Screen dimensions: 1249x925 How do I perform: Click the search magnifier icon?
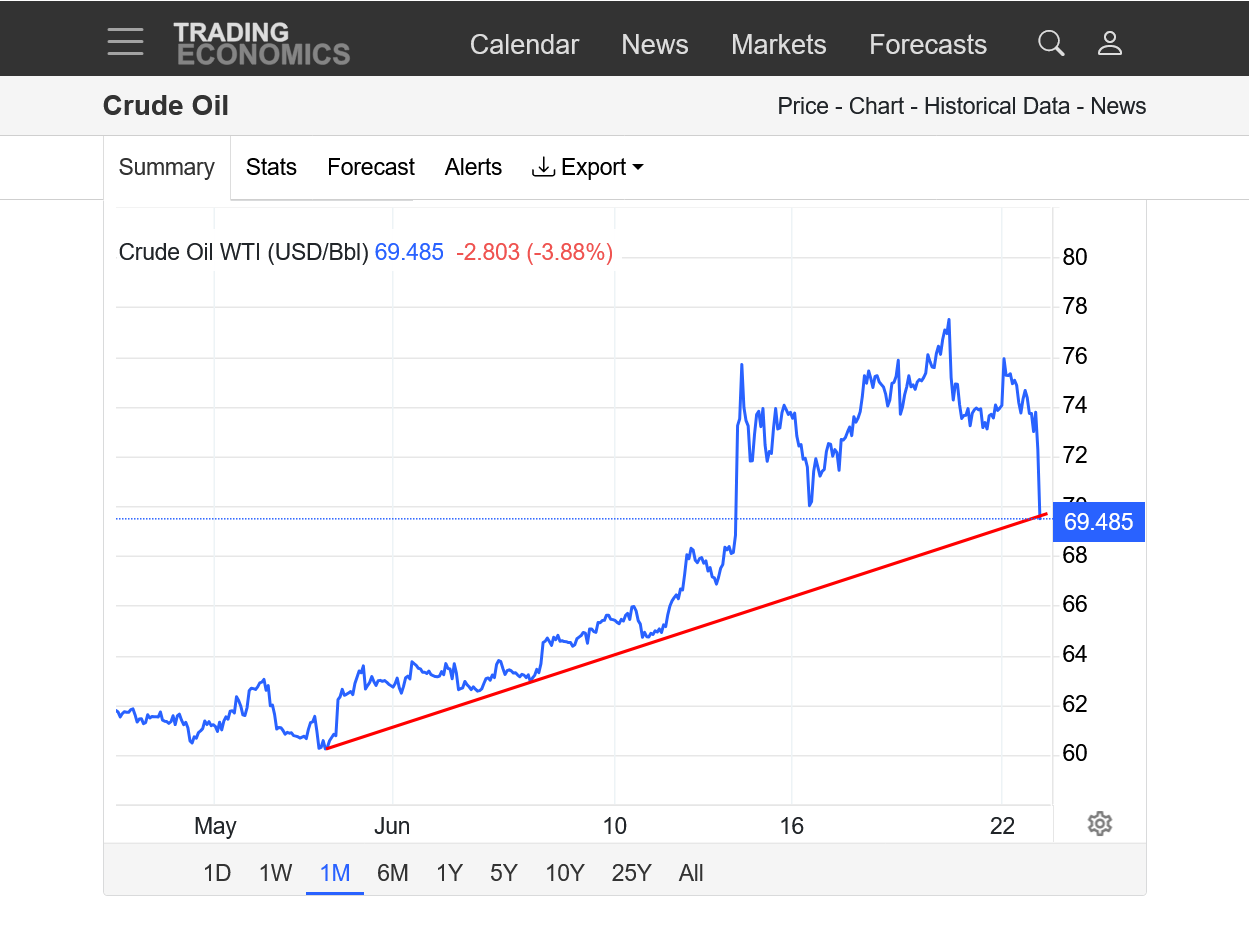pos(1051,43)
